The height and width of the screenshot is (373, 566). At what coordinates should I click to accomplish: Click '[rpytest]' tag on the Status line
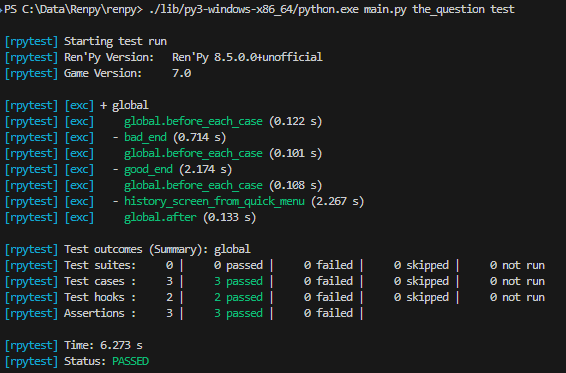point(31,361)
